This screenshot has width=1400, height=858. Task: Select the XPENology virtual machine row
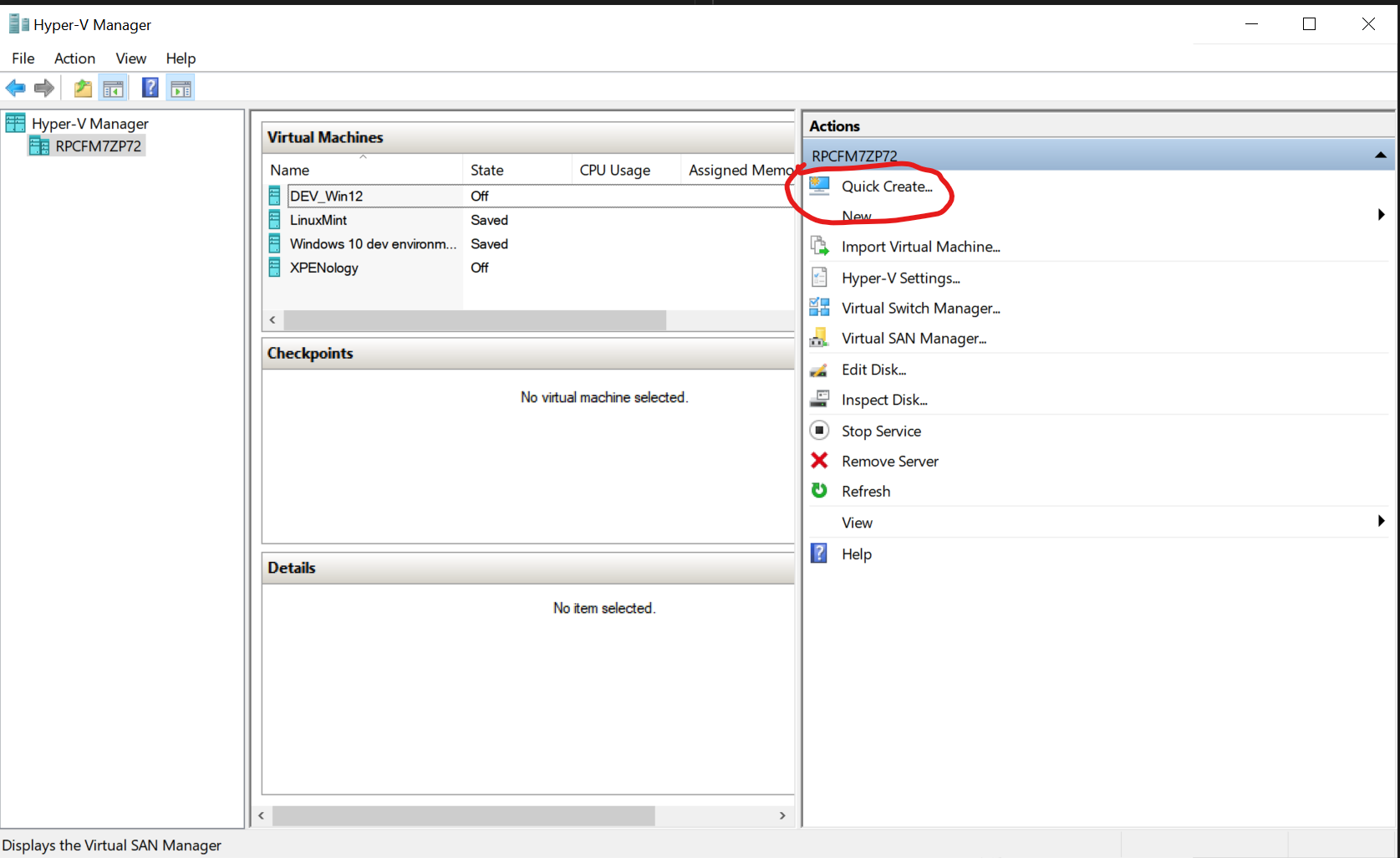pos(325,268)
